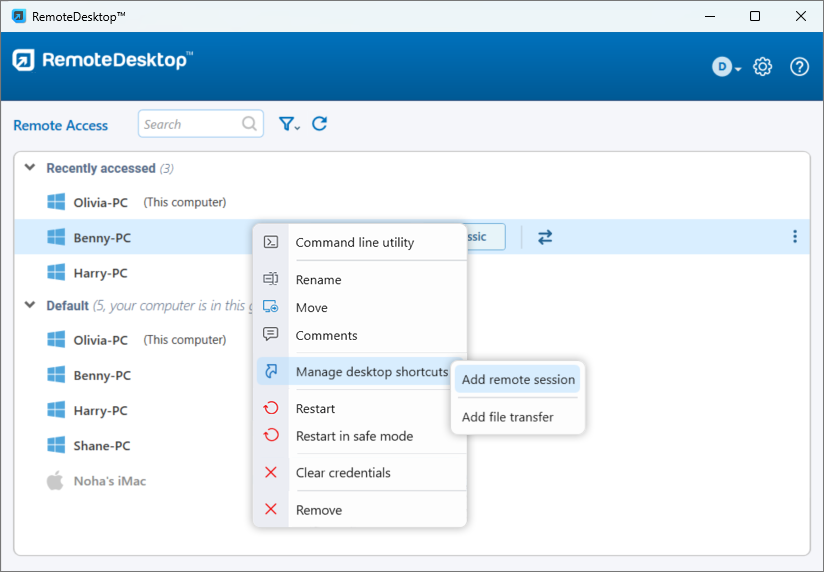Image resolution: width=824 pixels, height=572 pixels.
Task: Open the three-dot menu for Benny-PC
Action: pos(795,237)
